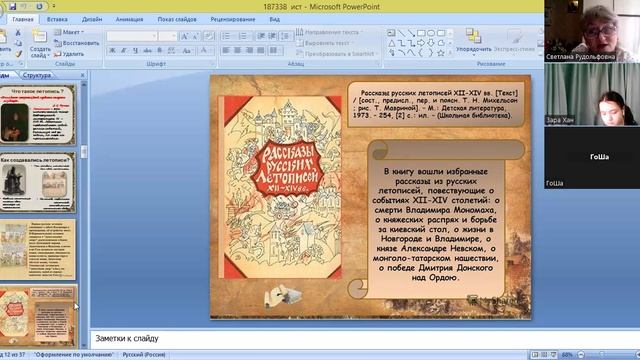Open the Вставка ribbon tab
The image size is (640, 360).
click(57, 19)
